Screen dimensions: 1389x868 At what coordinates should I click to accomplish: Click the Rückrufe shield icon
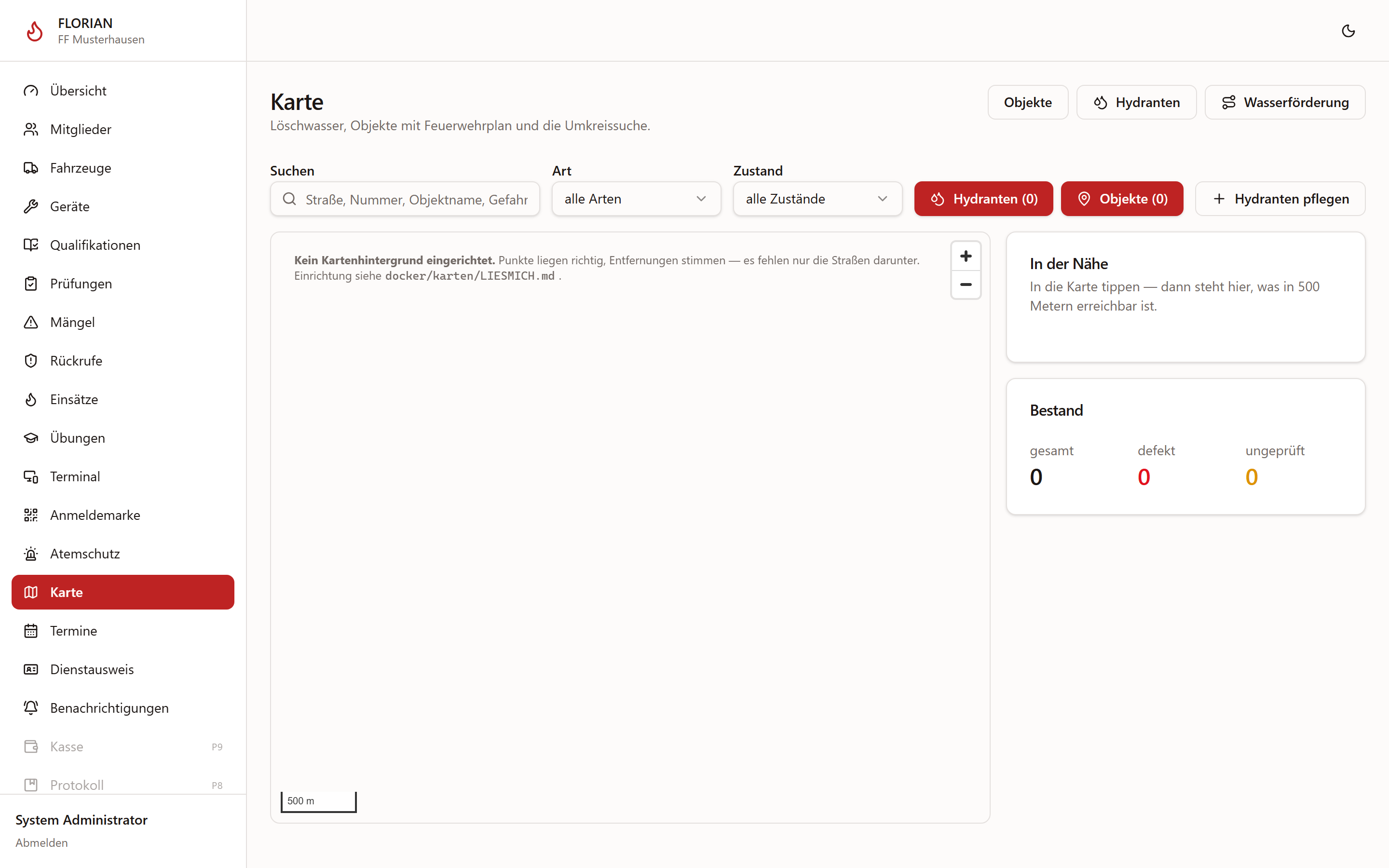point(31,361)
